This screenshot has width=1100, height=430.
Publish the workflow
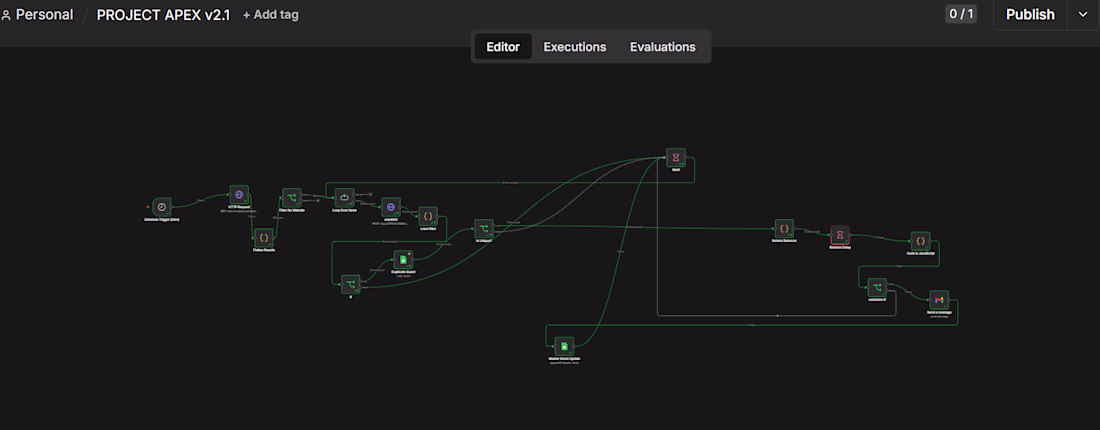pyautogui.click(x=1030, y=15)
